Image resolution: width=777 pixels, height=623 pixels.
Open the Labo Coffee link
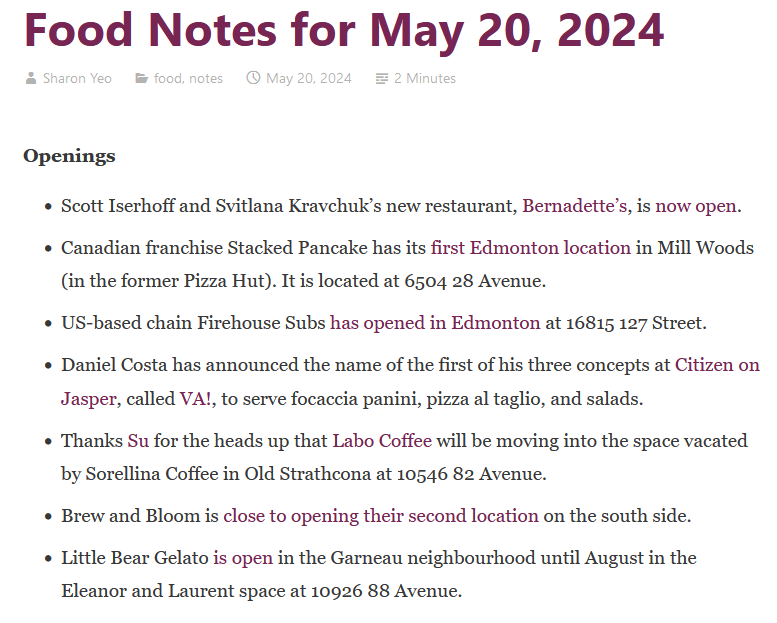click(x=382, y=440)
